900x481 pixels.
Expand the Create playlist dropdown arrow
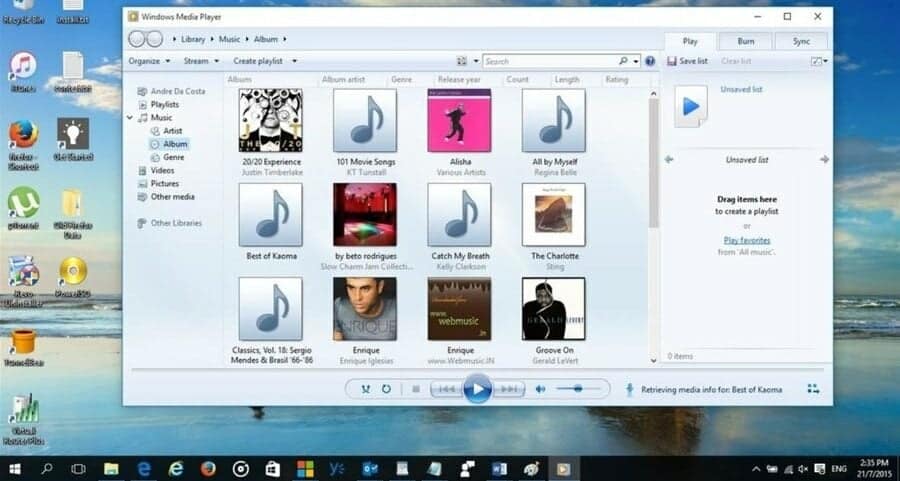click(294, 61)
